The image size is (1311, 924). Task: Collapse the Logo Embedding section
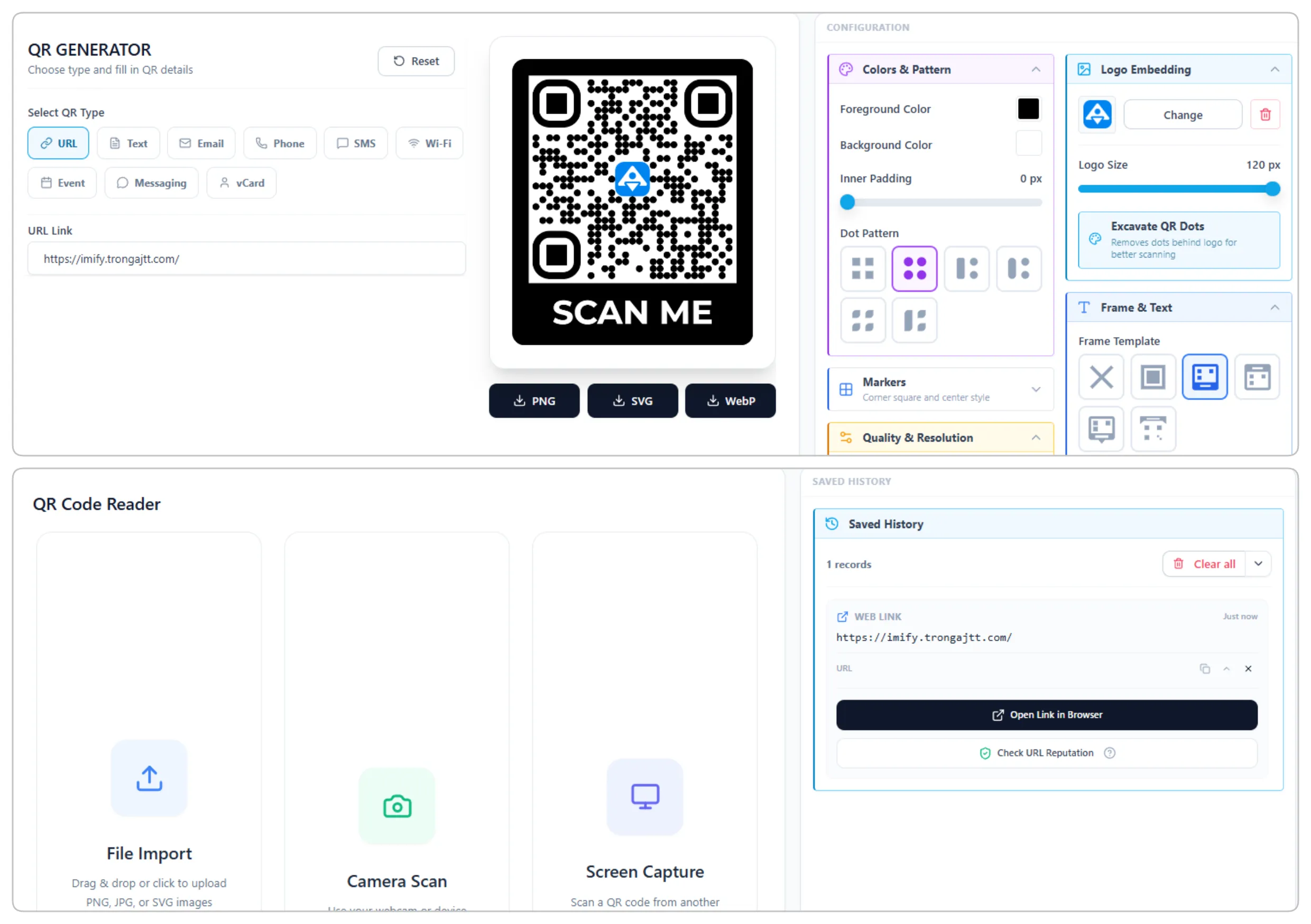(1275, 70)
